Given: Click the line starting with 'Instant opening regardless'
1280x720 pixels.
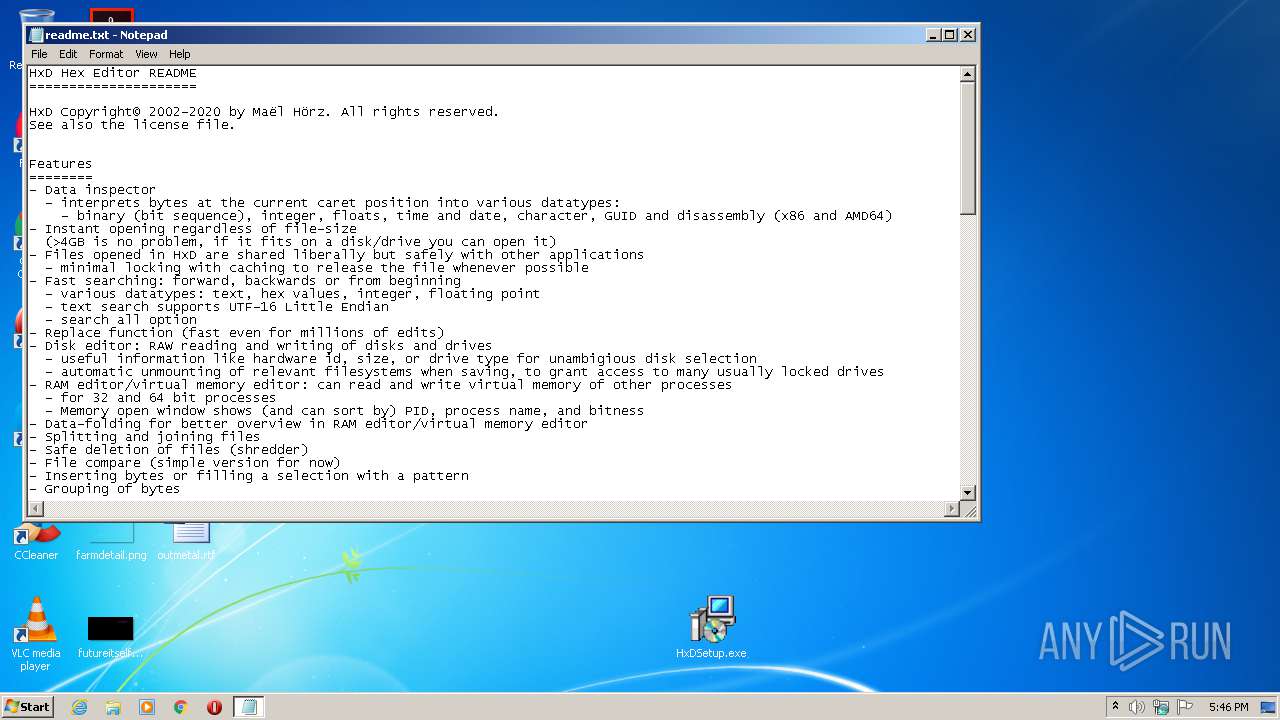Looking at the screenshot, I should click(192, 229).
